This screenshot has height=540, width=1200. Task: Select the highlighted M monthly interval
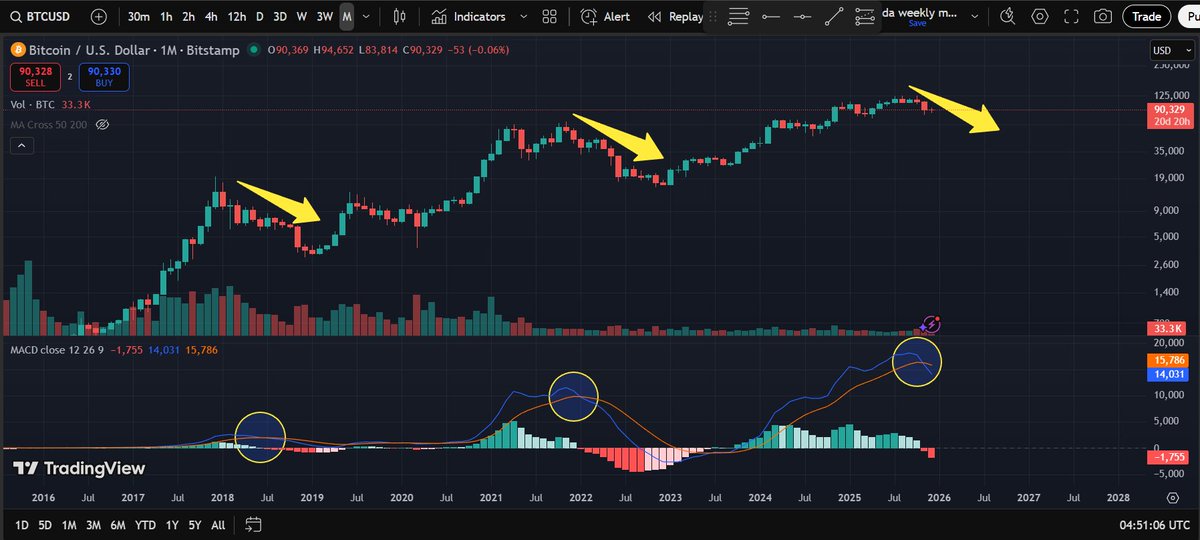346,17
